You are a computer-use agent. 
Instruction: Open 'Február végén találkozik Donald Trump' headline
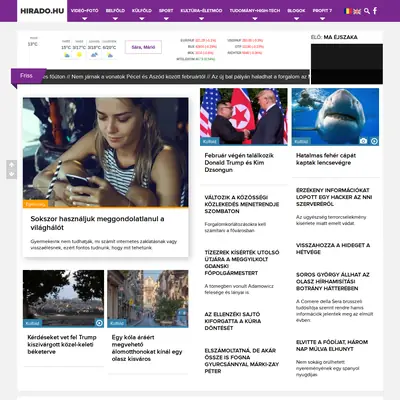click(239, 163)
